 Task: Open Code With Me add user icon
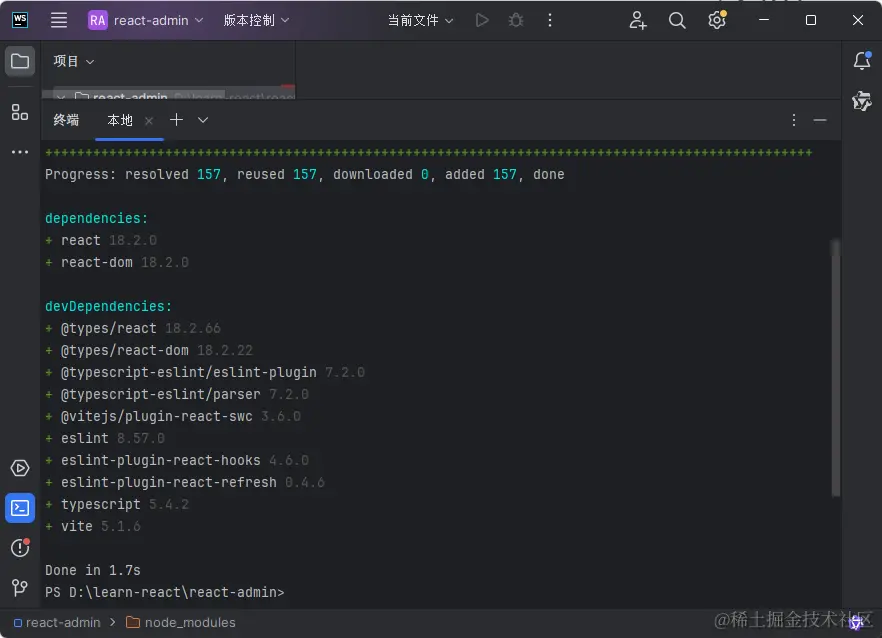pos(637,20)
